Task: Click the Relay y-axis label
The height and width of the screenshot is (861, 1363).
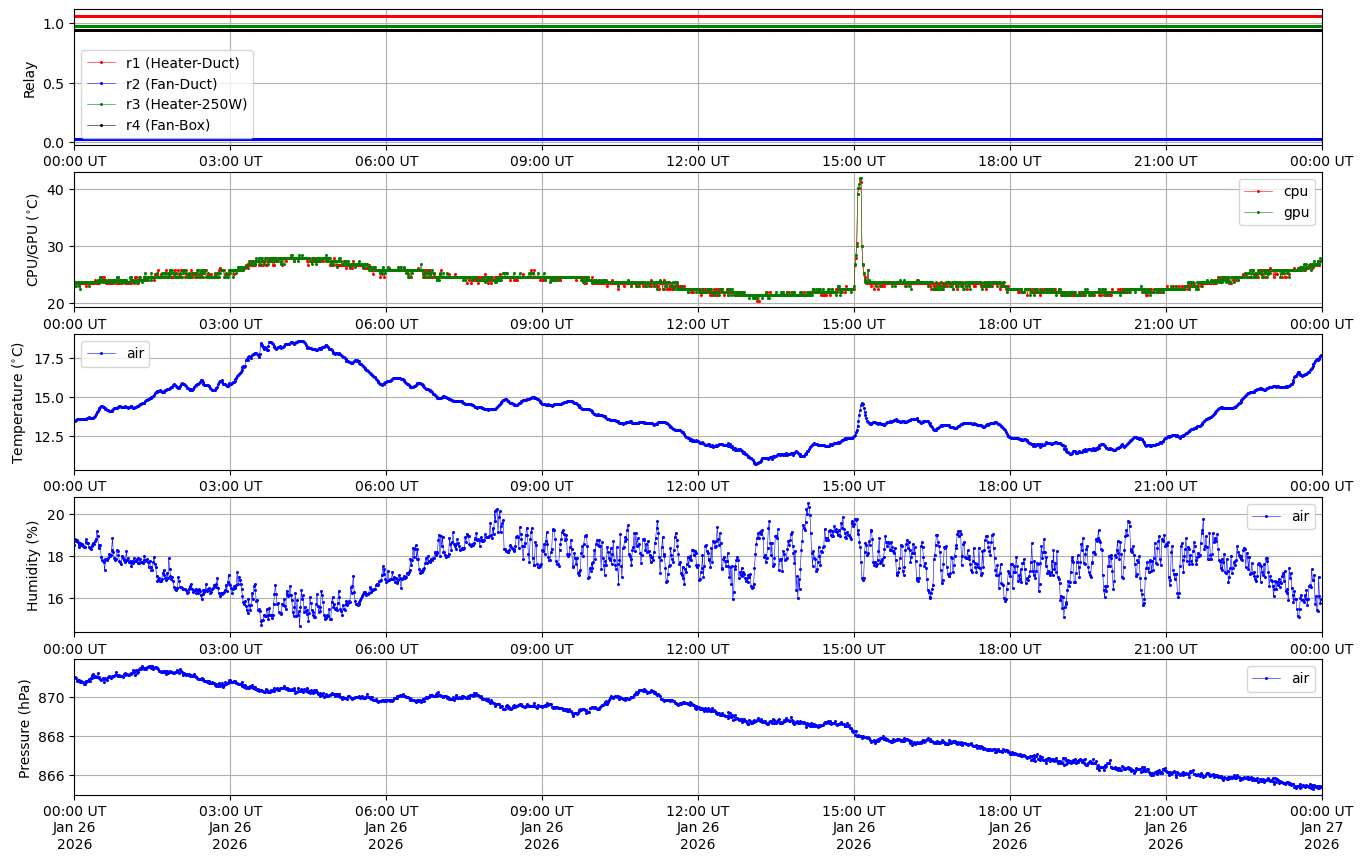Action: (31, 80)
